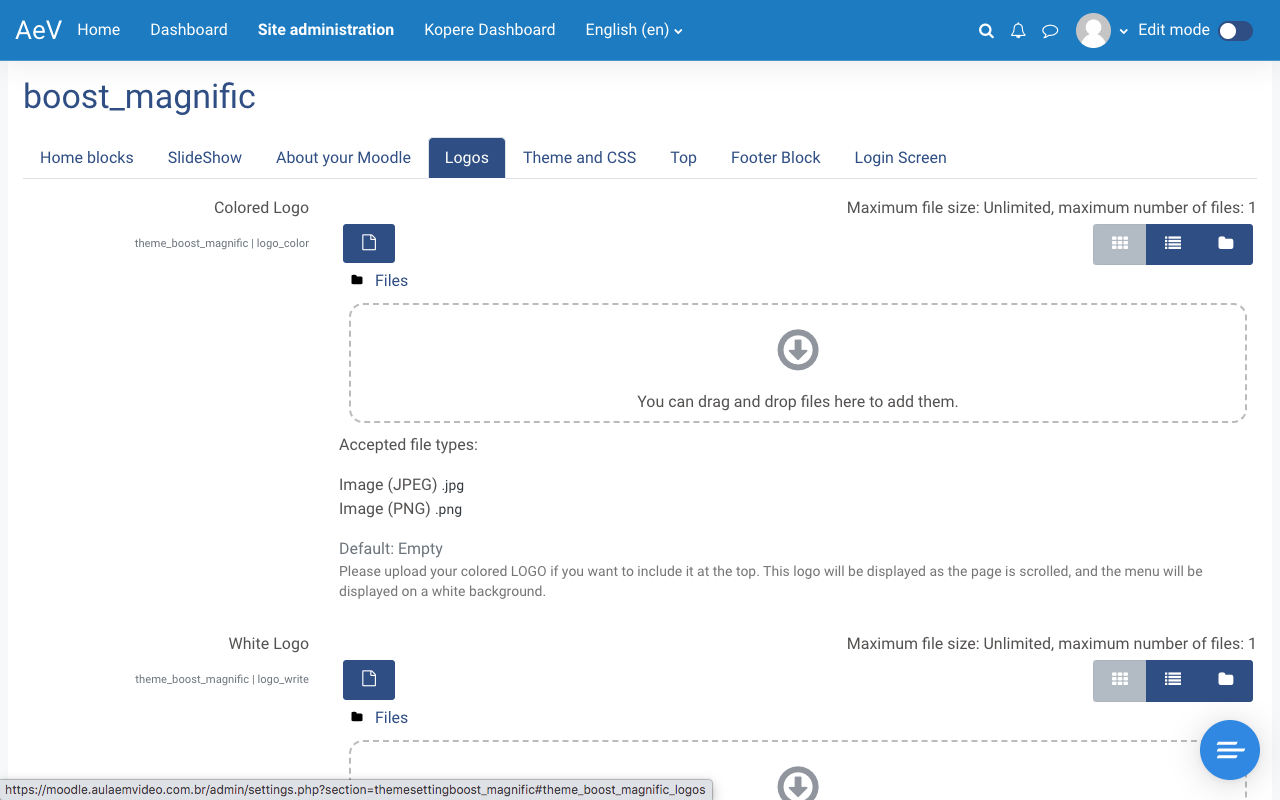
Task: Open the user avatar dropdown menu
Action: [x=1101, y=31]
